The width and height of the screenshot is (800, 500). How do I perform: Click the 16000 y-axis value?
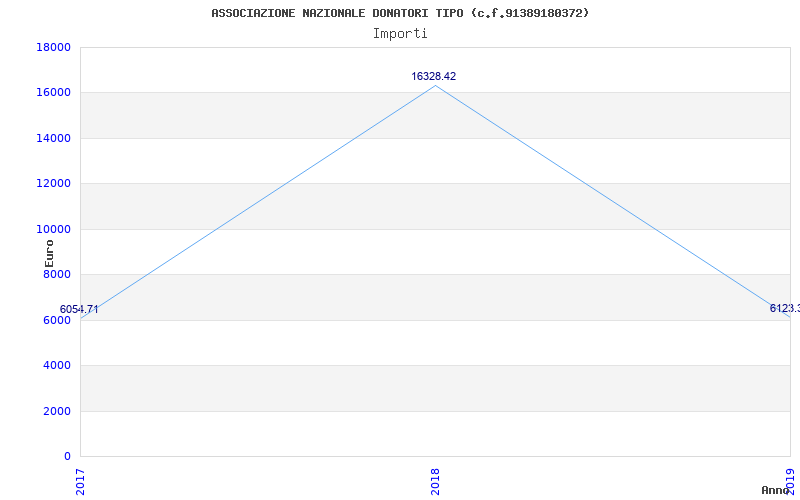click(53, 93)
